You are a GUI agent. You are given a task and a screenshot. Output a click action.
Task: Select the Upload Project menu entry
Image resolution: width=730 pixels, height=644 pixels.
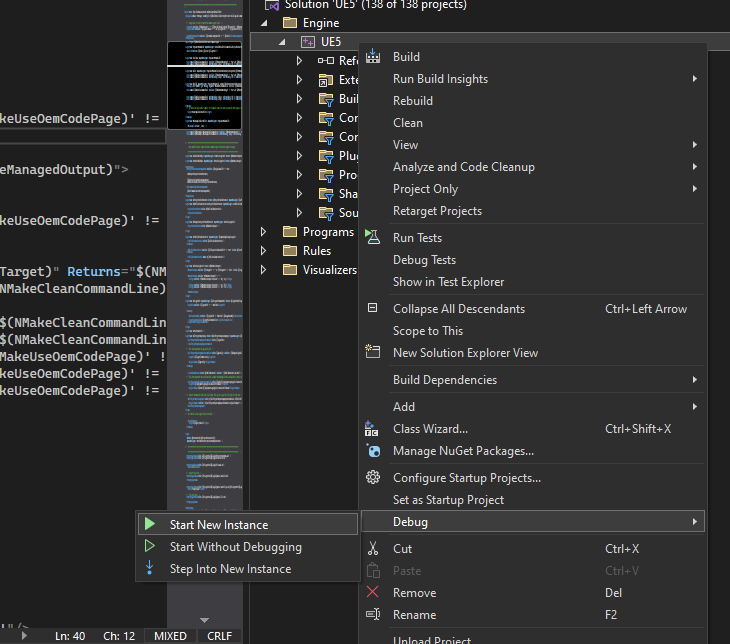[533, 640]
